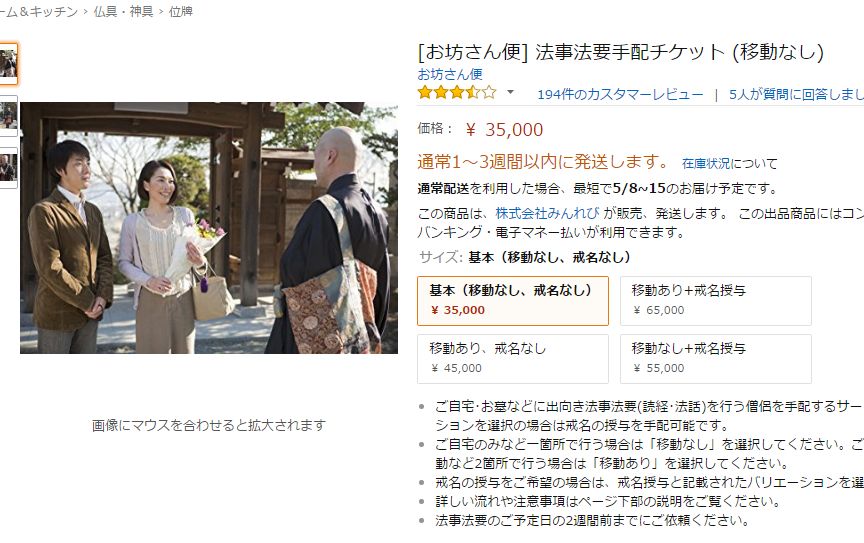Go to ホーム&キッチン breadcrumb category

tap(39, 12)
